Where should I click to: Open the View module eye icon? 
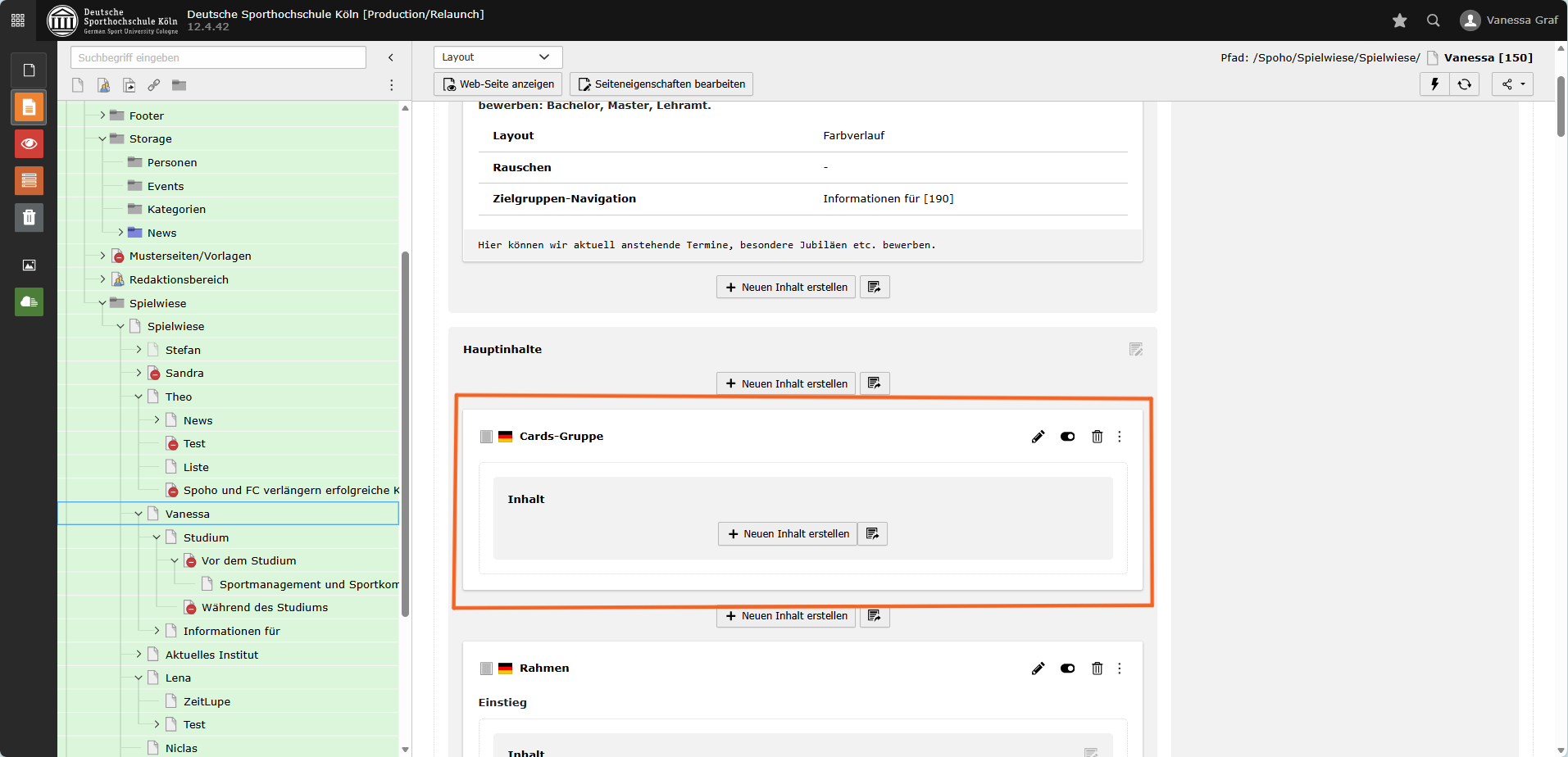coord(29,144)
